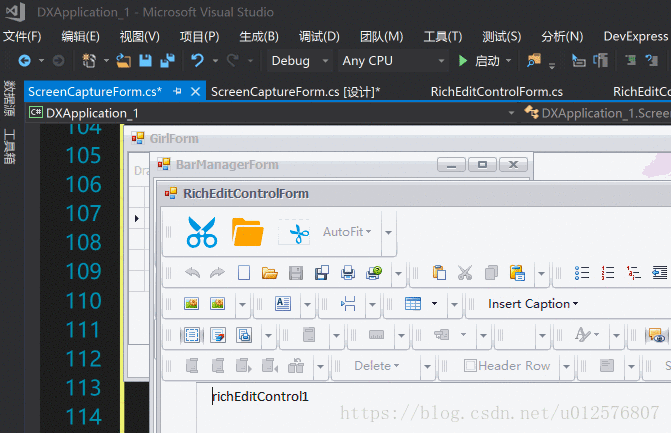The width and height of the screenshot is (671, 433).
Task: Pin the ScreenCaptureForm.cs tab
Action: coord(177,91)
